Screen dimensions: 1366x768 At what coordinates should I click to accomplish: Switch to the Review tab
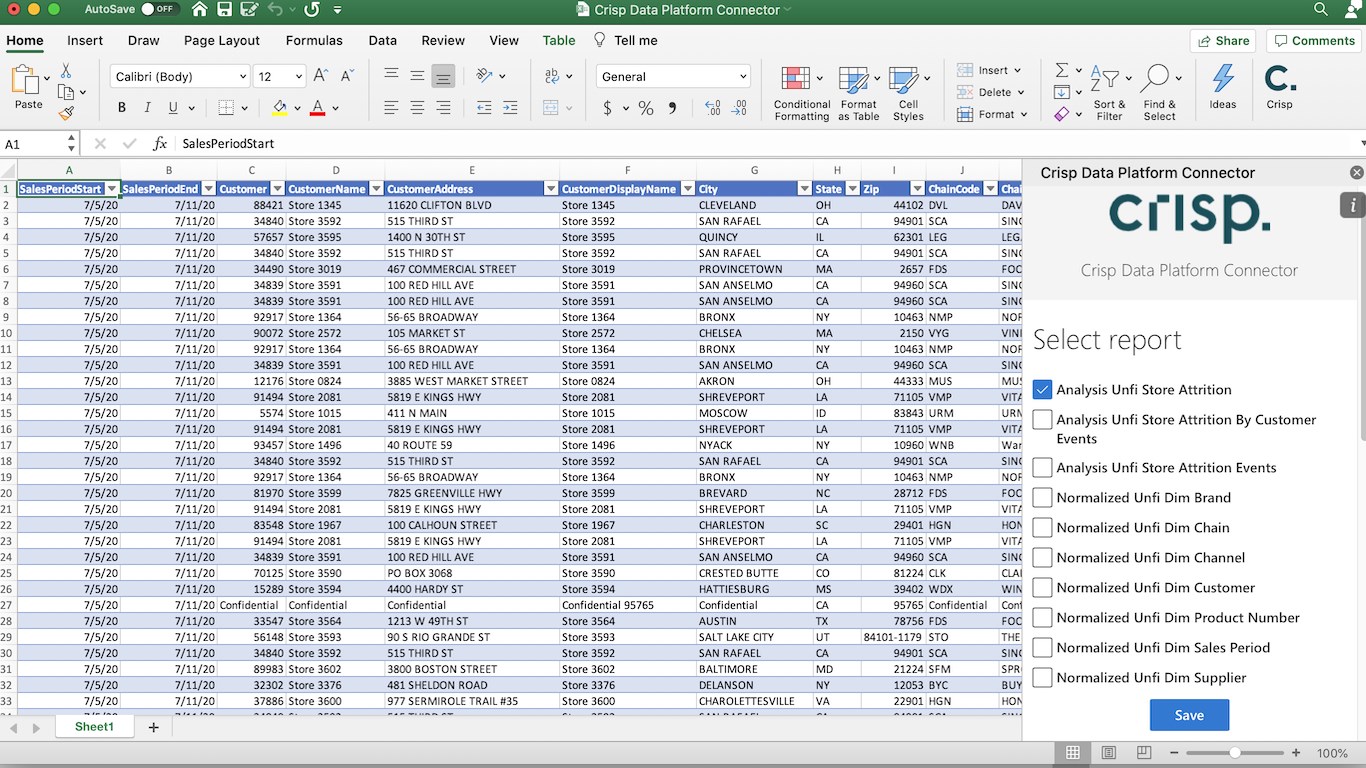point(443,41)
